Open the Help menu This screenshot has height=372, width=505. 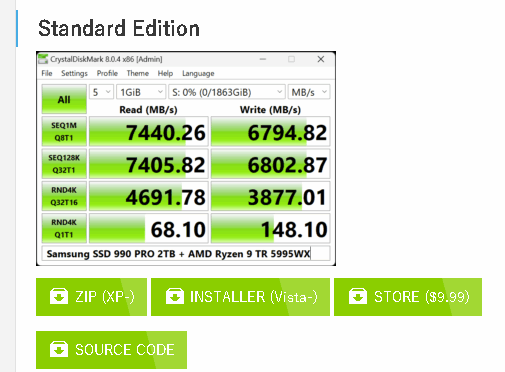coord(165,73)
